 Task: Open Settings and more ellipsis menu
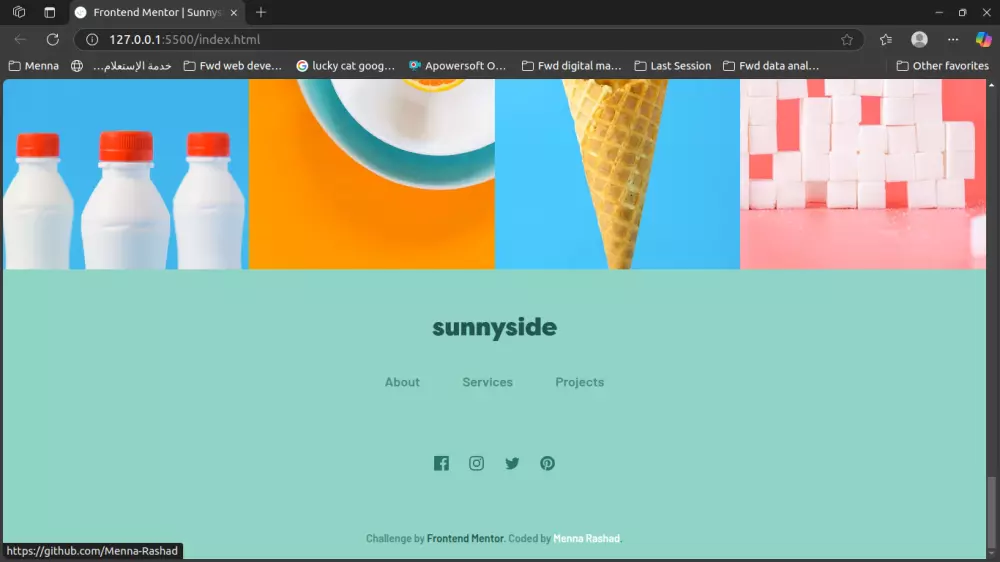(x=953, y=40)
